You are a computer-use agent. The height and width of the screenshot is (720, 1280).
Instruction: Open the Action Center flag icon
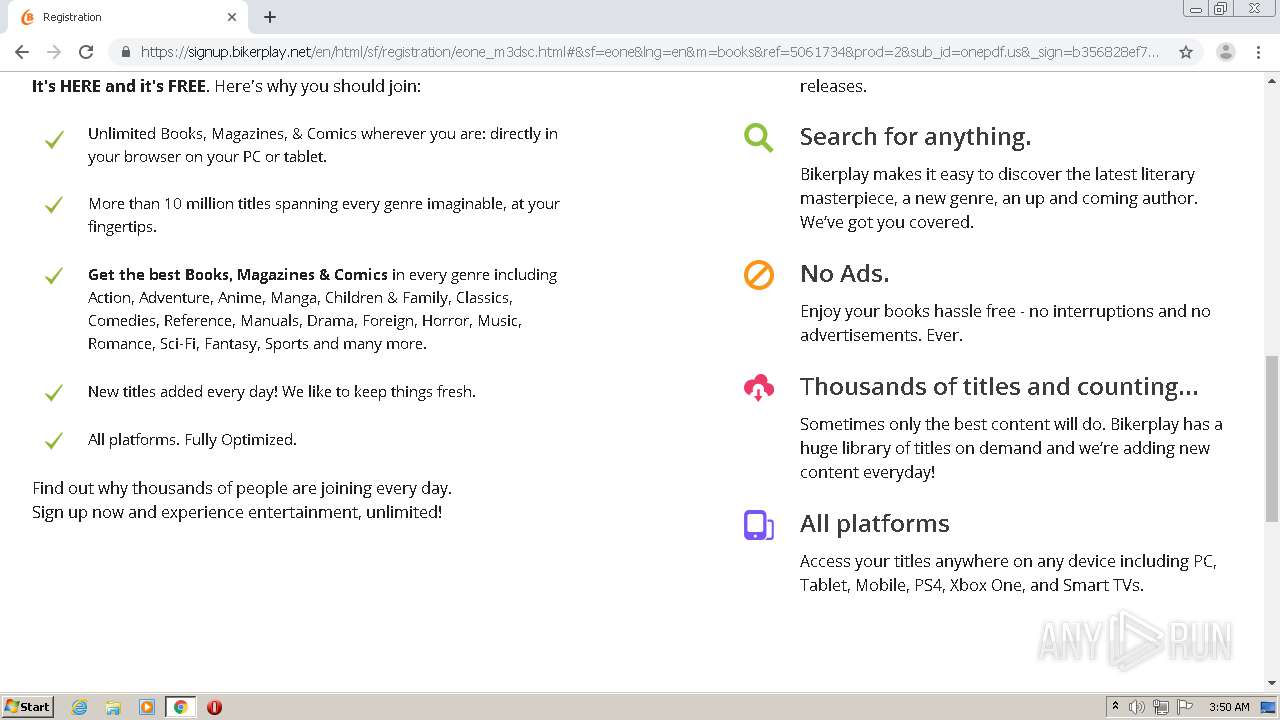click(1185, 707)
